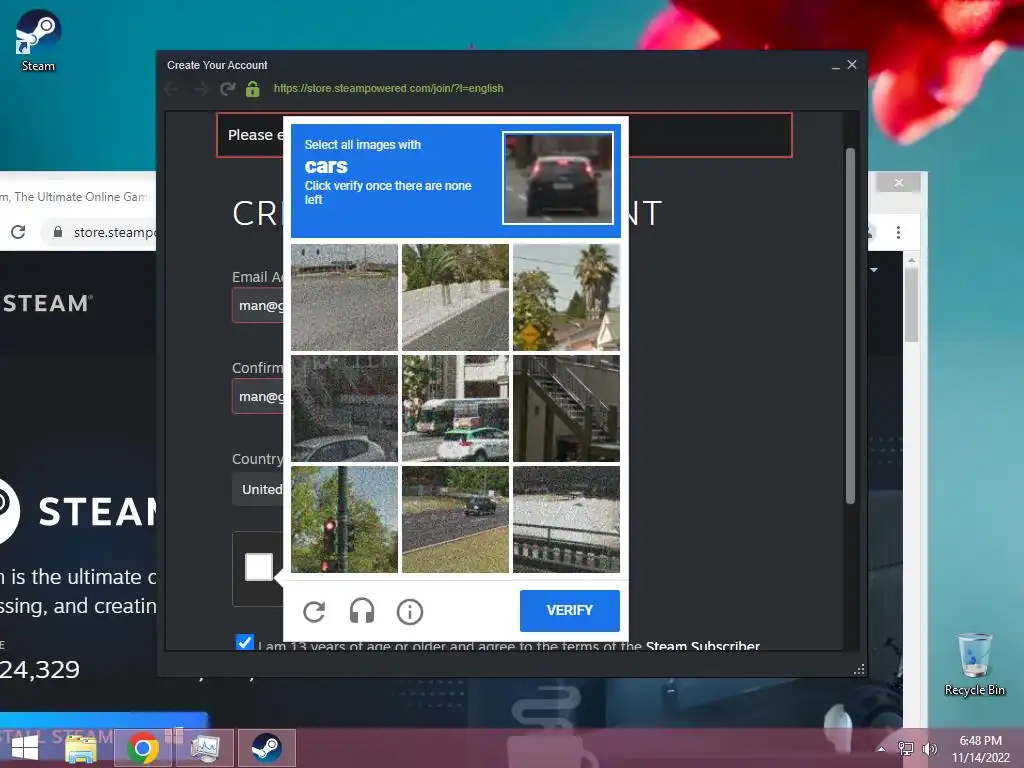
Task: Click the store.steampowered.com join URL text
Action: coord(389,88)
